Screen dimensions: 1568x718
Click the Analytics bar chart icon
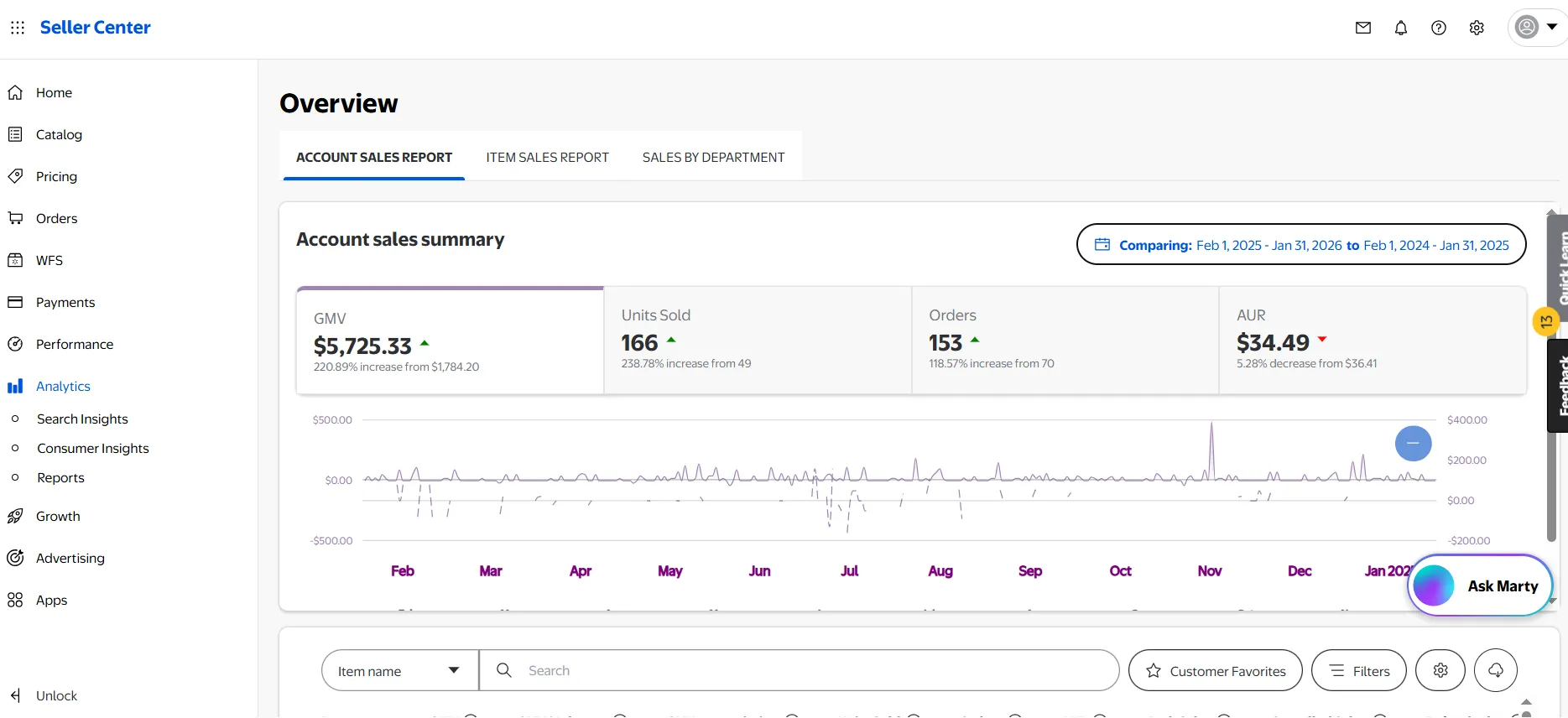[x=15, y=386]
